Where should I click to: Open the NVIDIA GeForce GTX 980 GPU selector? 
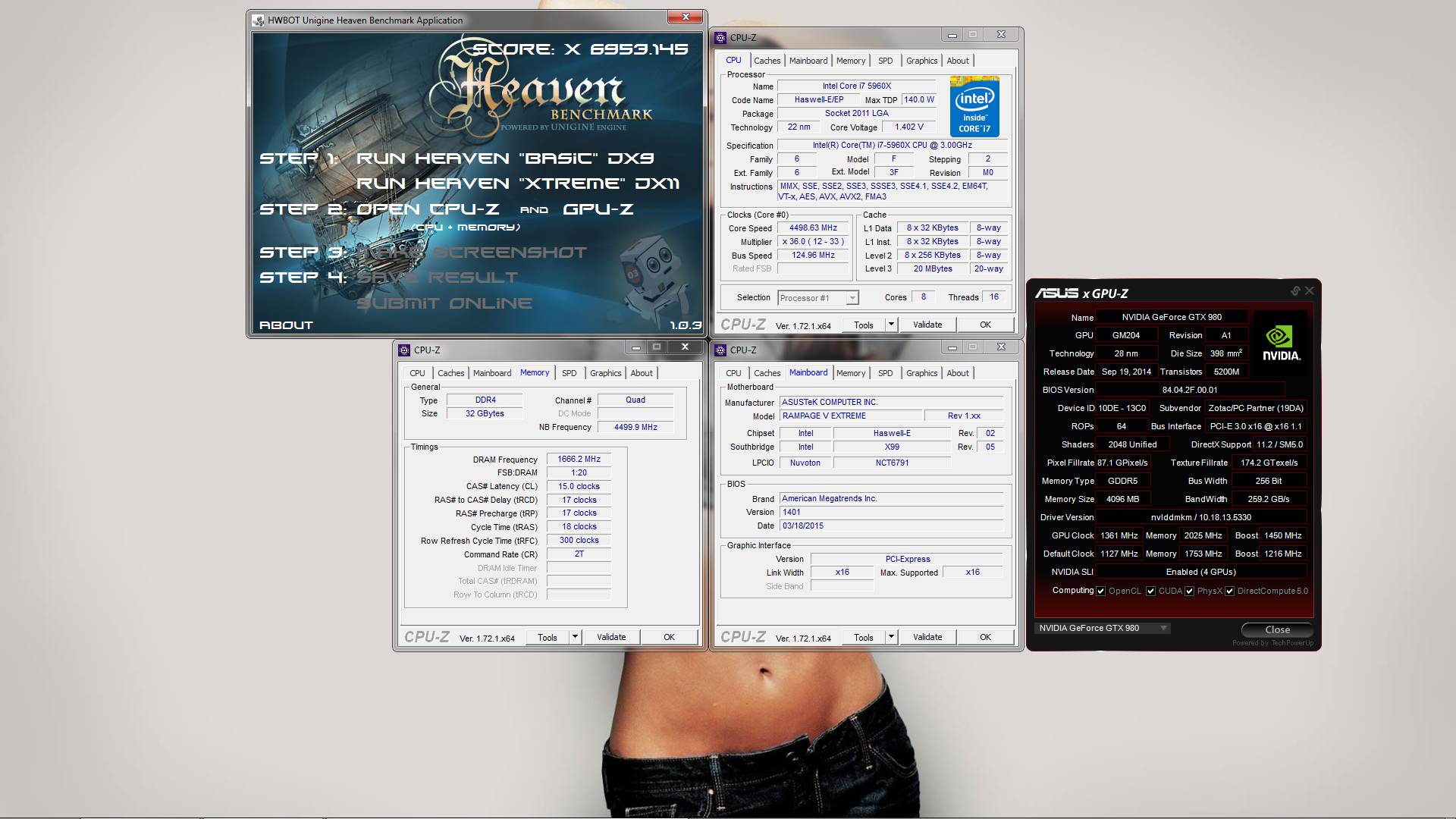(1103, 628)
